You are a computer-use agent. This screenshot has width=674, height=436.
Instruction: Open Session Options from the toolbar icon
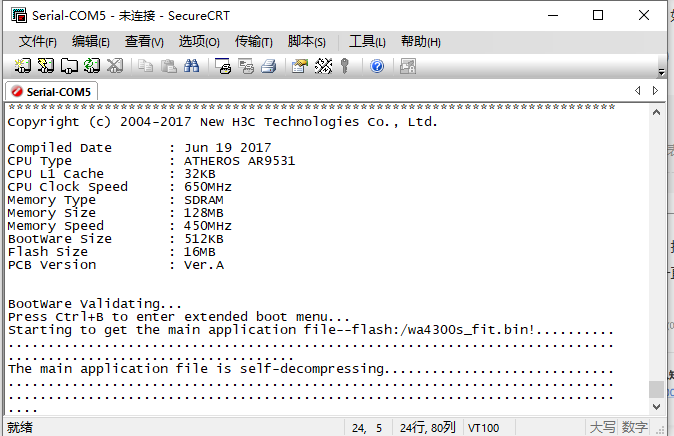pos(300,66)
